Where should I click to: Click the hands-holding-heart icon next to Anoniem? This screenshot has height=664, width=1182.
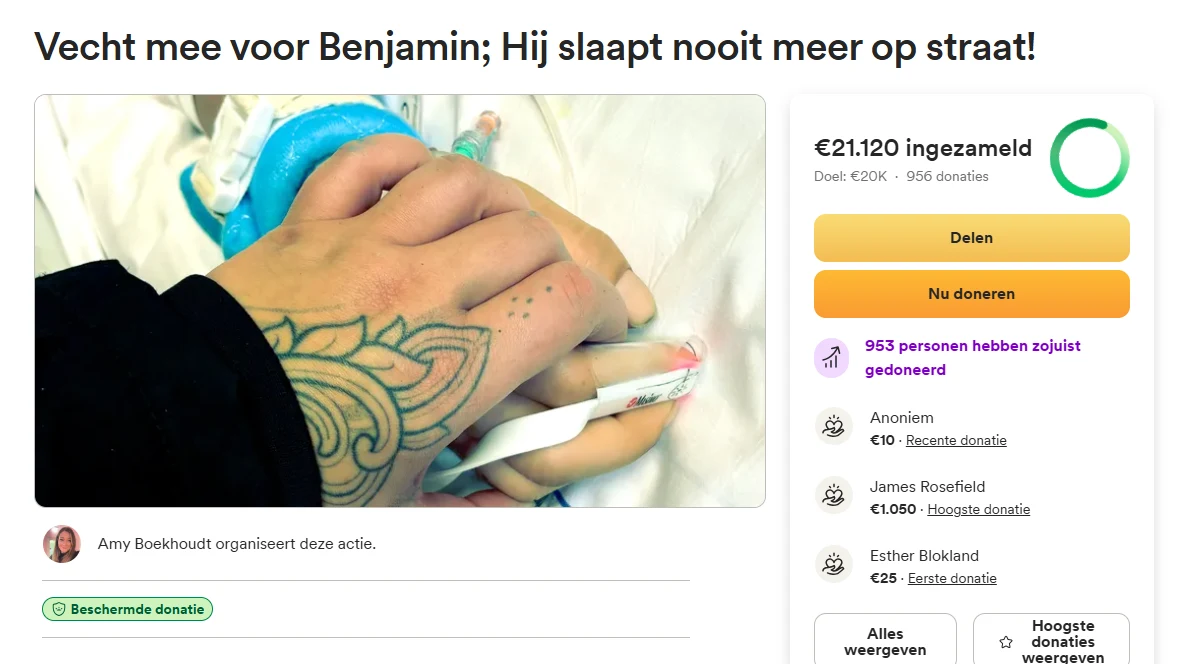(x=834, y=427)
